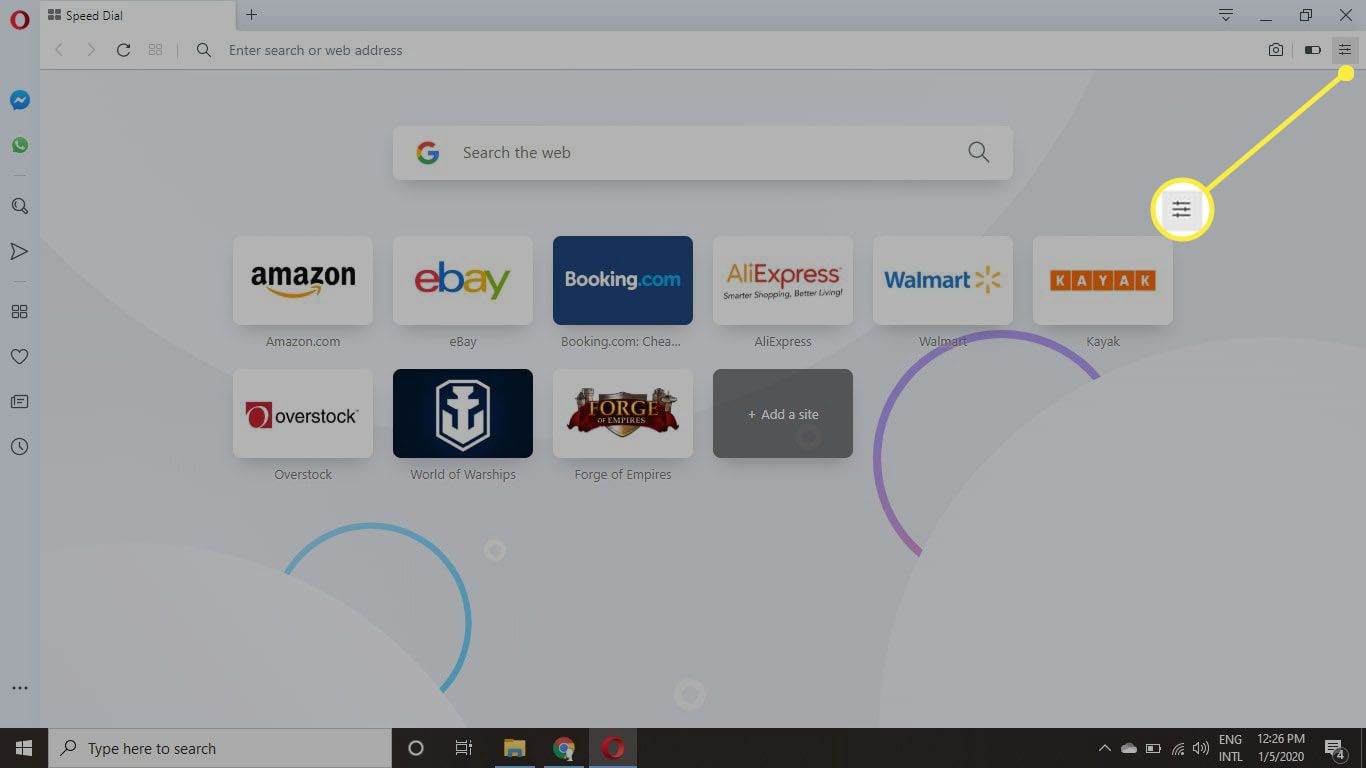Open Bookmarks heart icon in sidebar

click(x=19, y=357)
